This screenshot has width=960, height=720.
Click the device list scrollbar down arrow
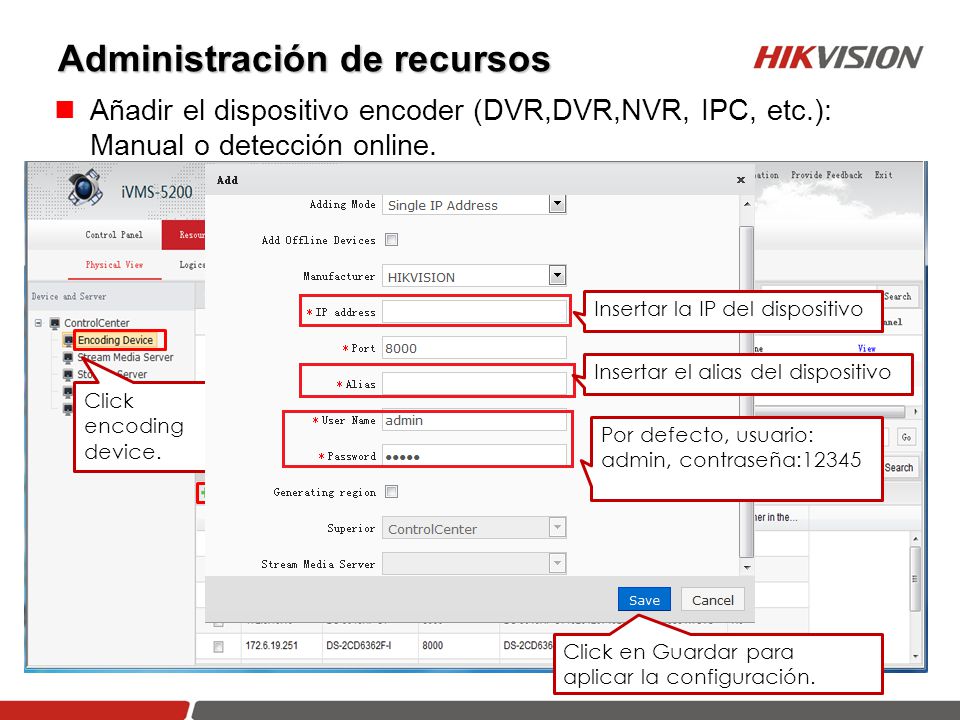(x=915, y=656)
